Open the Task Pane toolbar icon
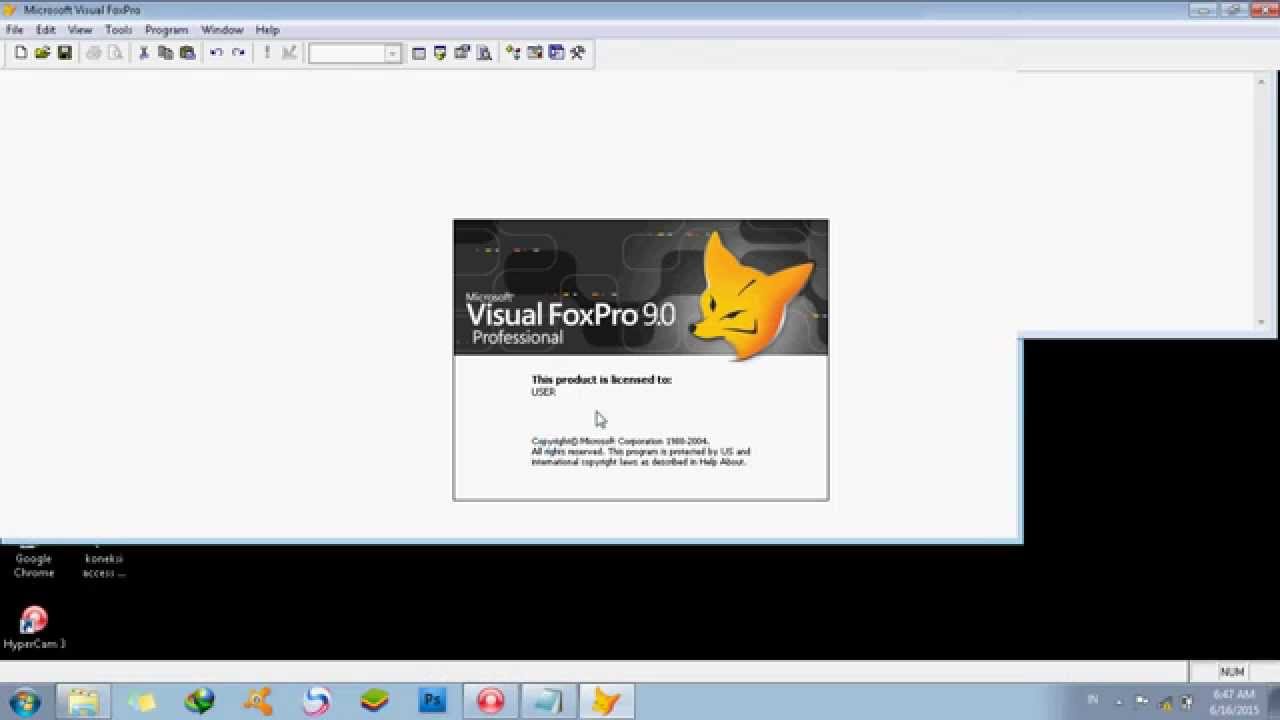Viewport: 1280px width, 720px height. [x=556, y=53]
